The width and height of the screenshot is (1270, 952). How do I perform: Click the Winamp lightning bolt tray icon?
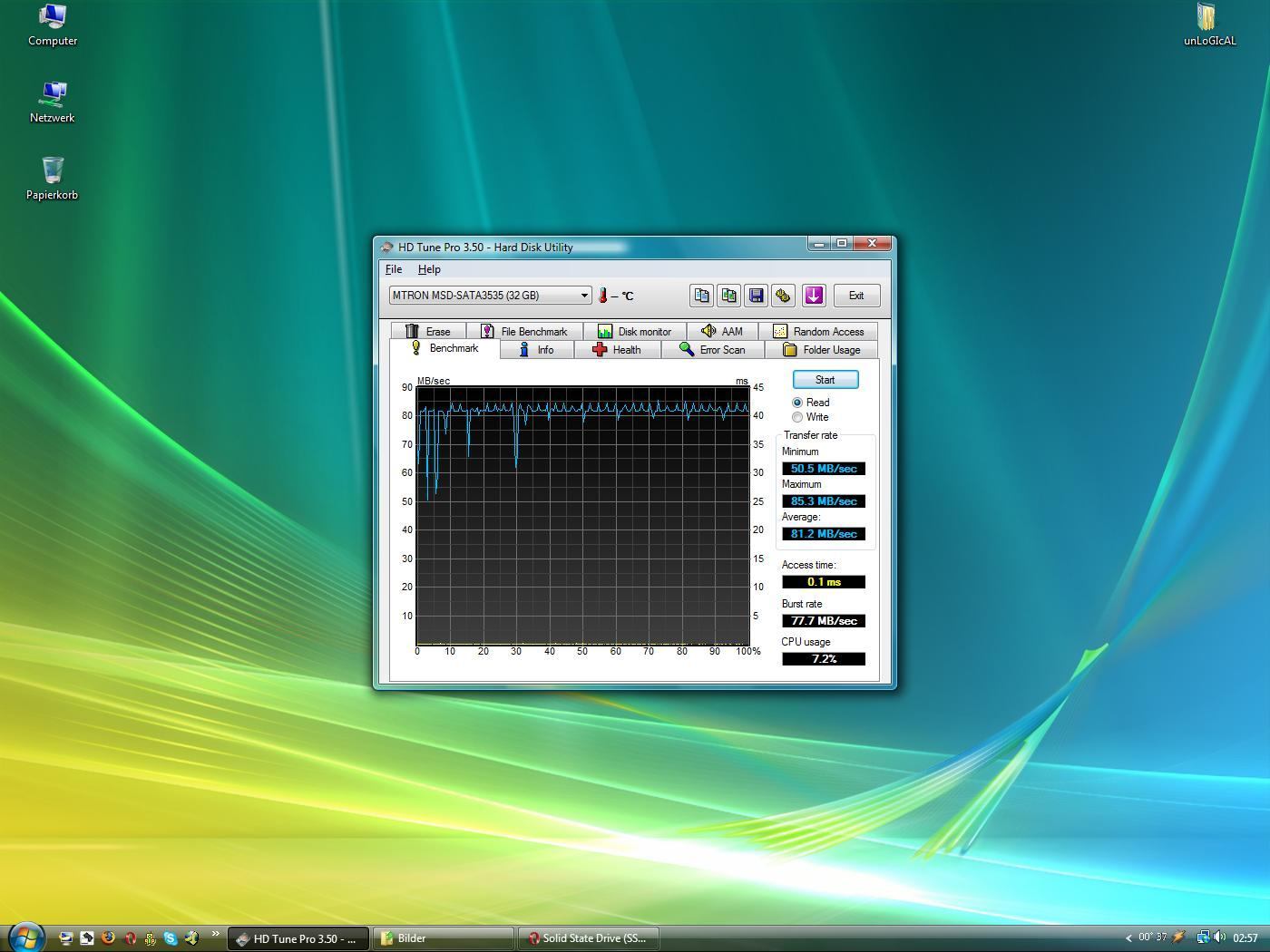pos(1179,937)
